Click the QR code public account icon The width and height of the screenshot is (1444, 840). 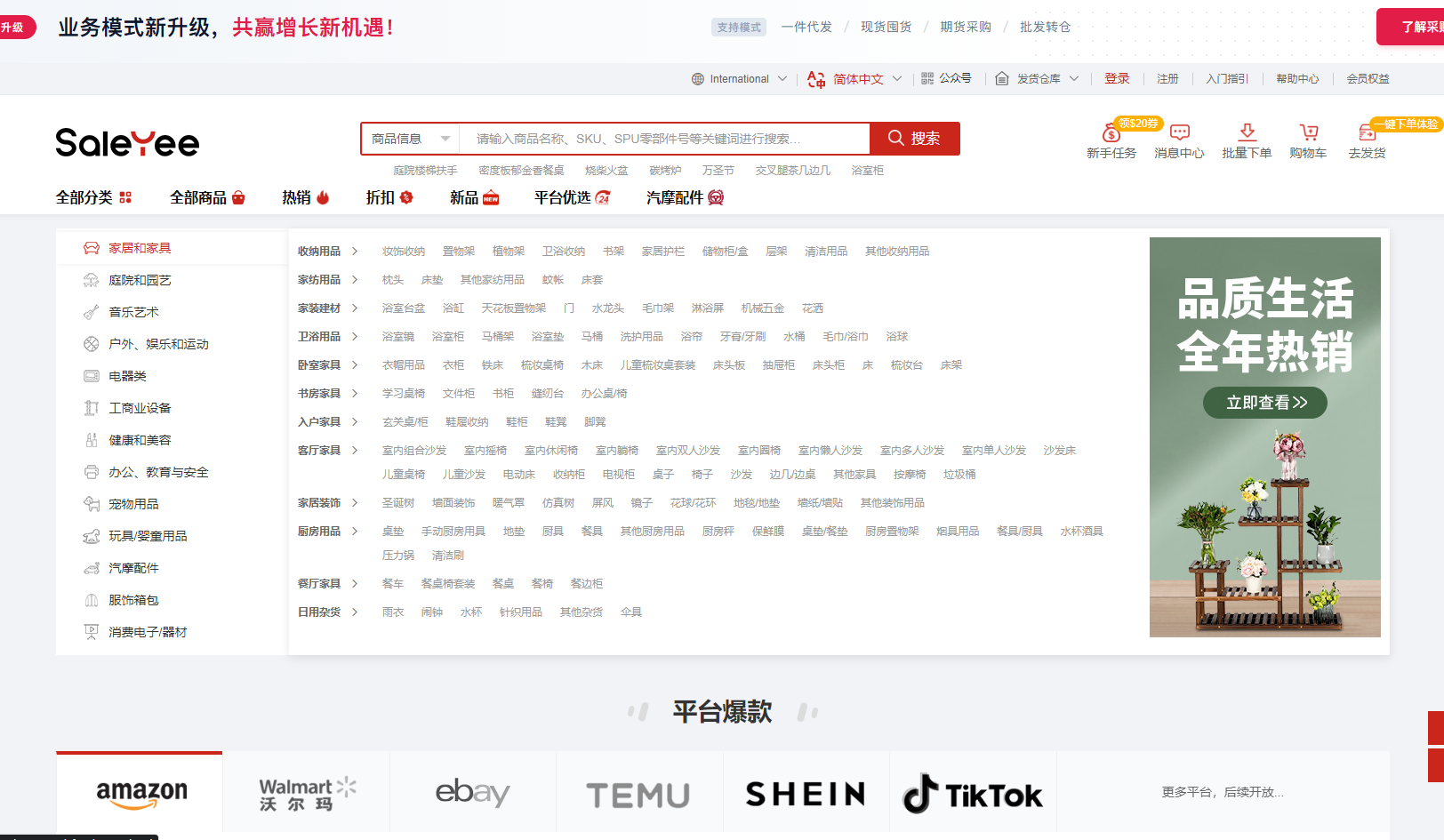coord(927,78)
